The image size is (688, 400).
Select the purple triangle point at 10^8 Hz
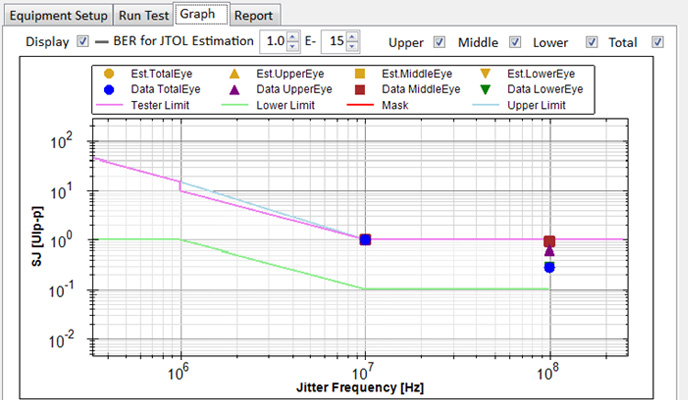549,251
